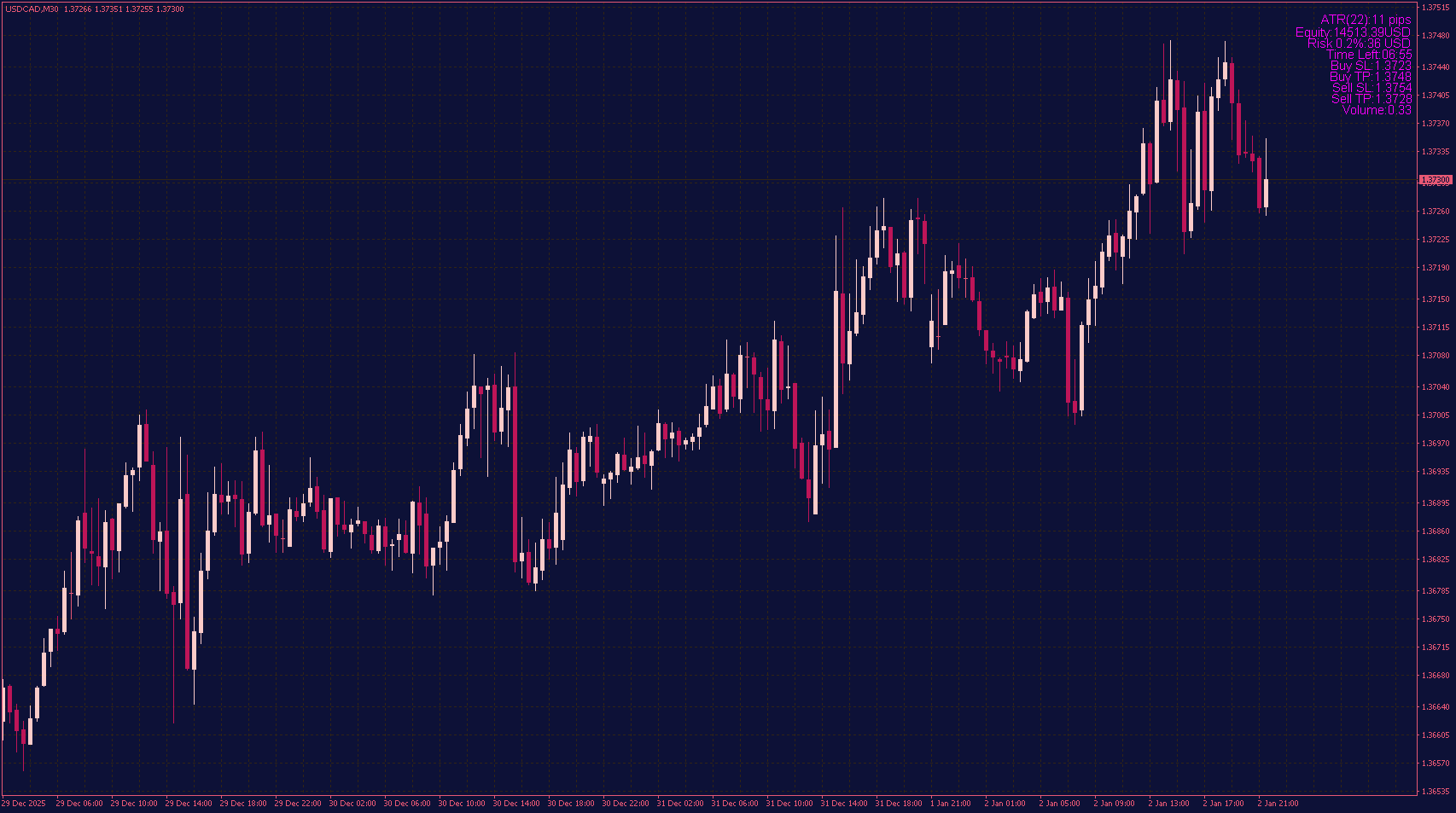The height and width of the screenshot is (813, 1456).
Task: Click the 31 Dec 10:00 time label
Action: tap(789, 804)
